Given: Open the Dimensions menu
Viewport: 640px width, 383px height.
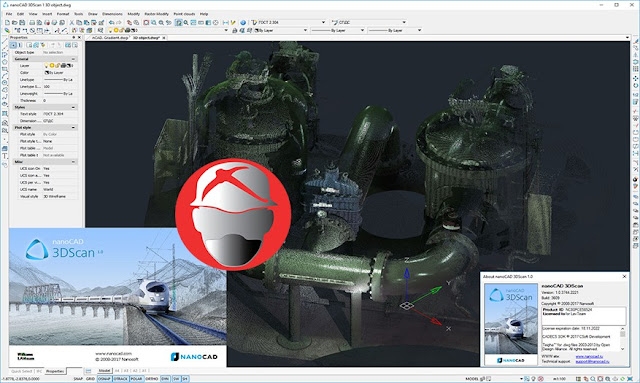Looking at the screenshot, I should [x=112, y=14].
